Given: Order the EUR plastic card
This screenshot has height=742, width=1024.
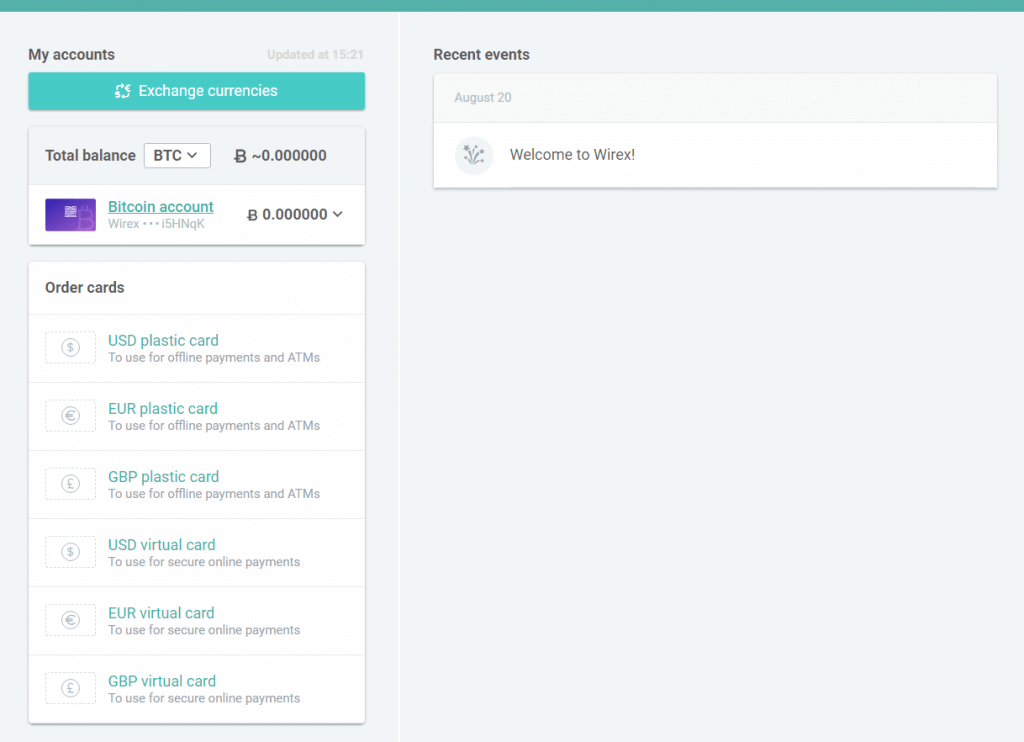Looking at the screenshot, I should click(163, 408).
